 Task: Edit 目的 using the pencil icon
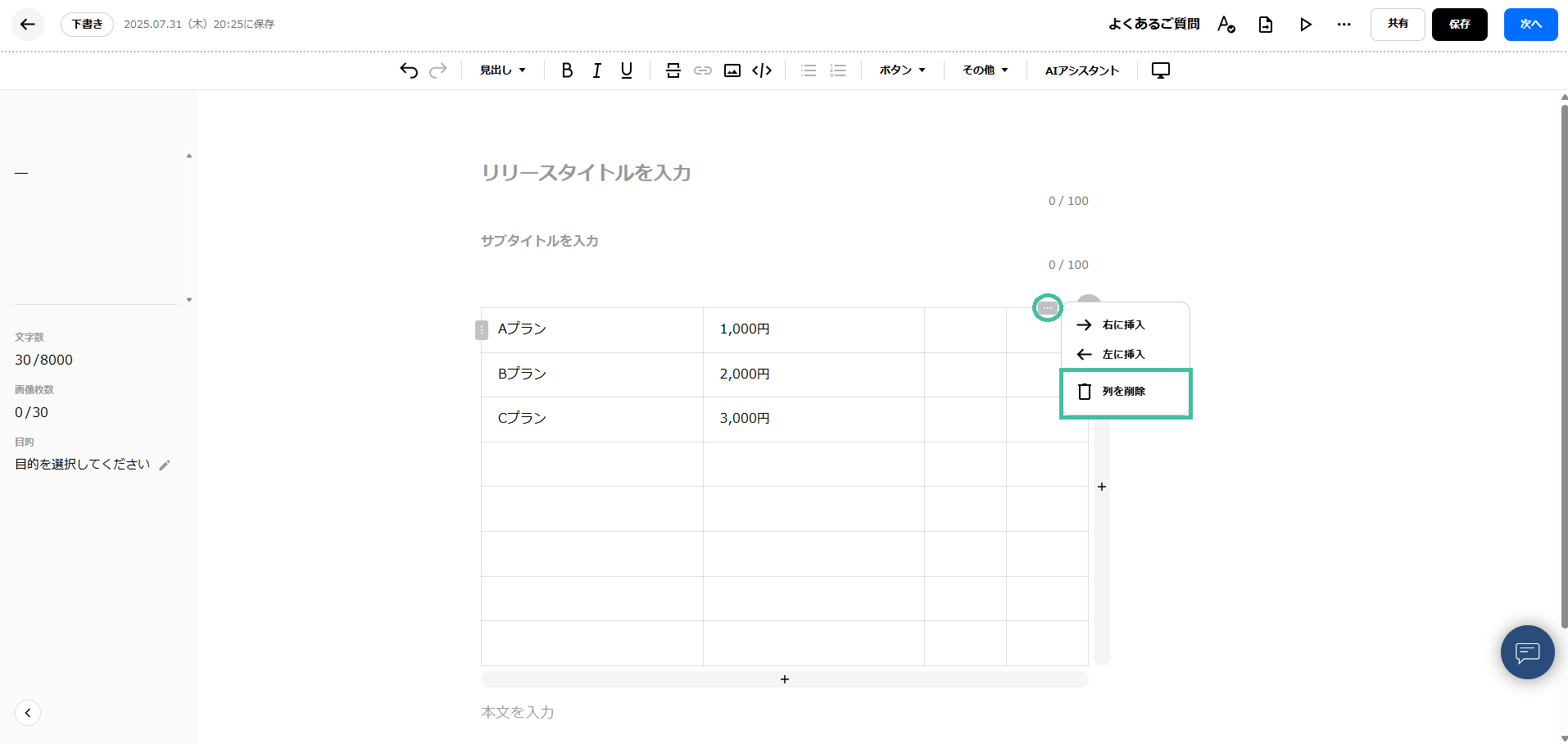(165, 465)
